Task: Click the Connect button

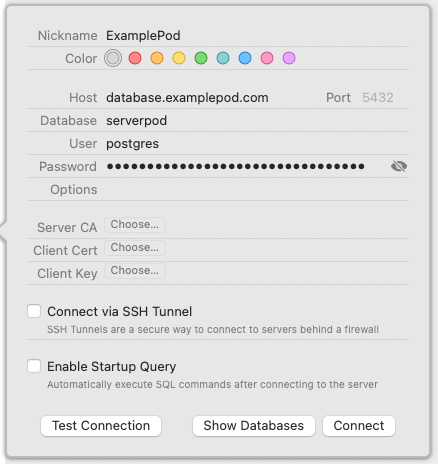Action: [359, 426]
